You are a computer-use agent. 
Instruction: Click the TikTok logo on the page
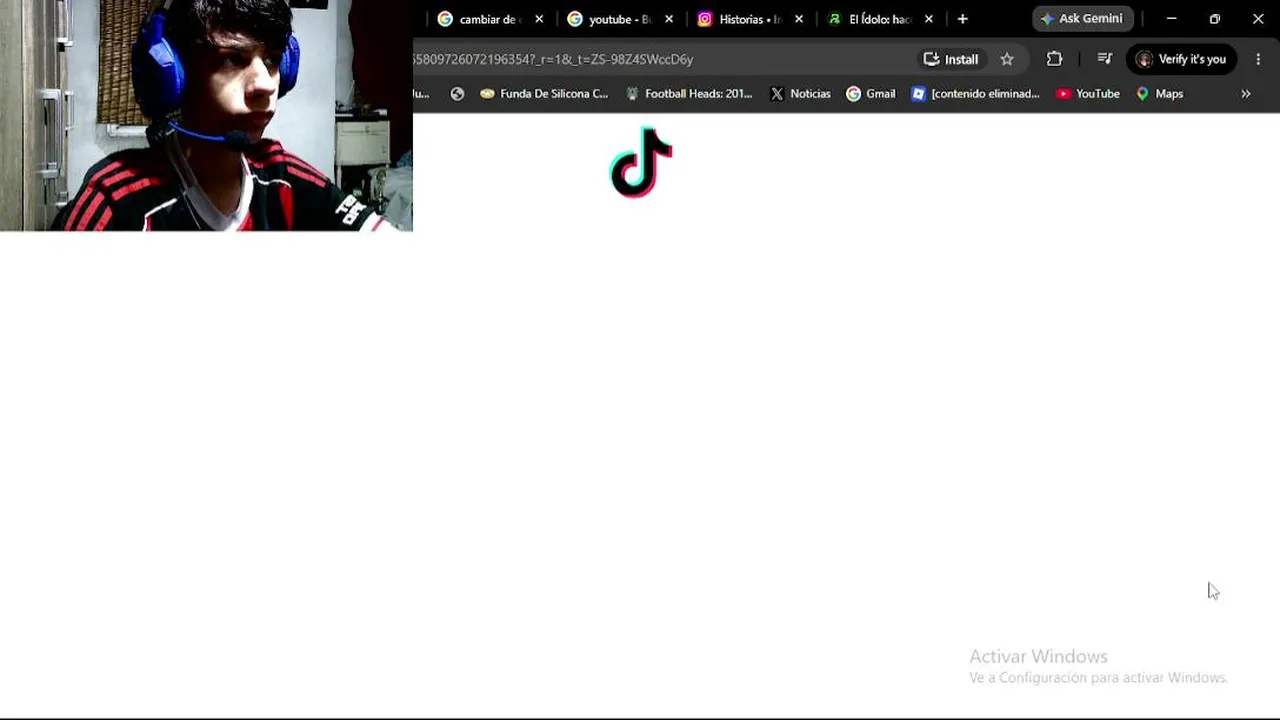coord(641,162)
